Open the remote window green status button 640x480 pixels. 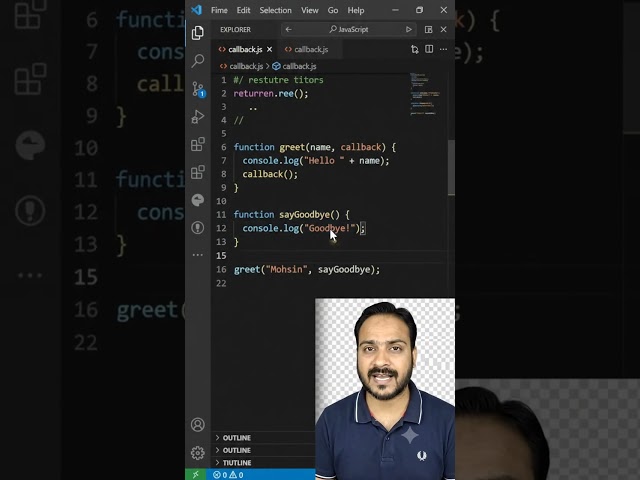coord(196,474)
